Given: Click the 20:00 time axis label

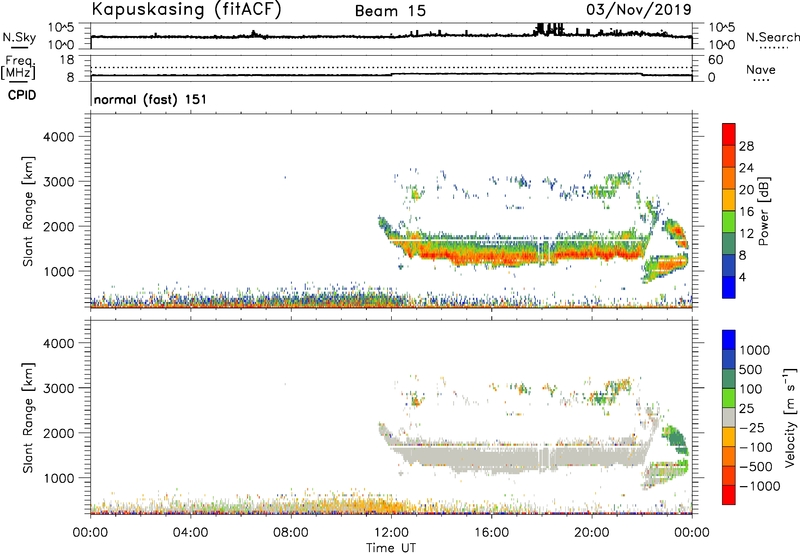Looking at the screenshot, I should 592,533.
